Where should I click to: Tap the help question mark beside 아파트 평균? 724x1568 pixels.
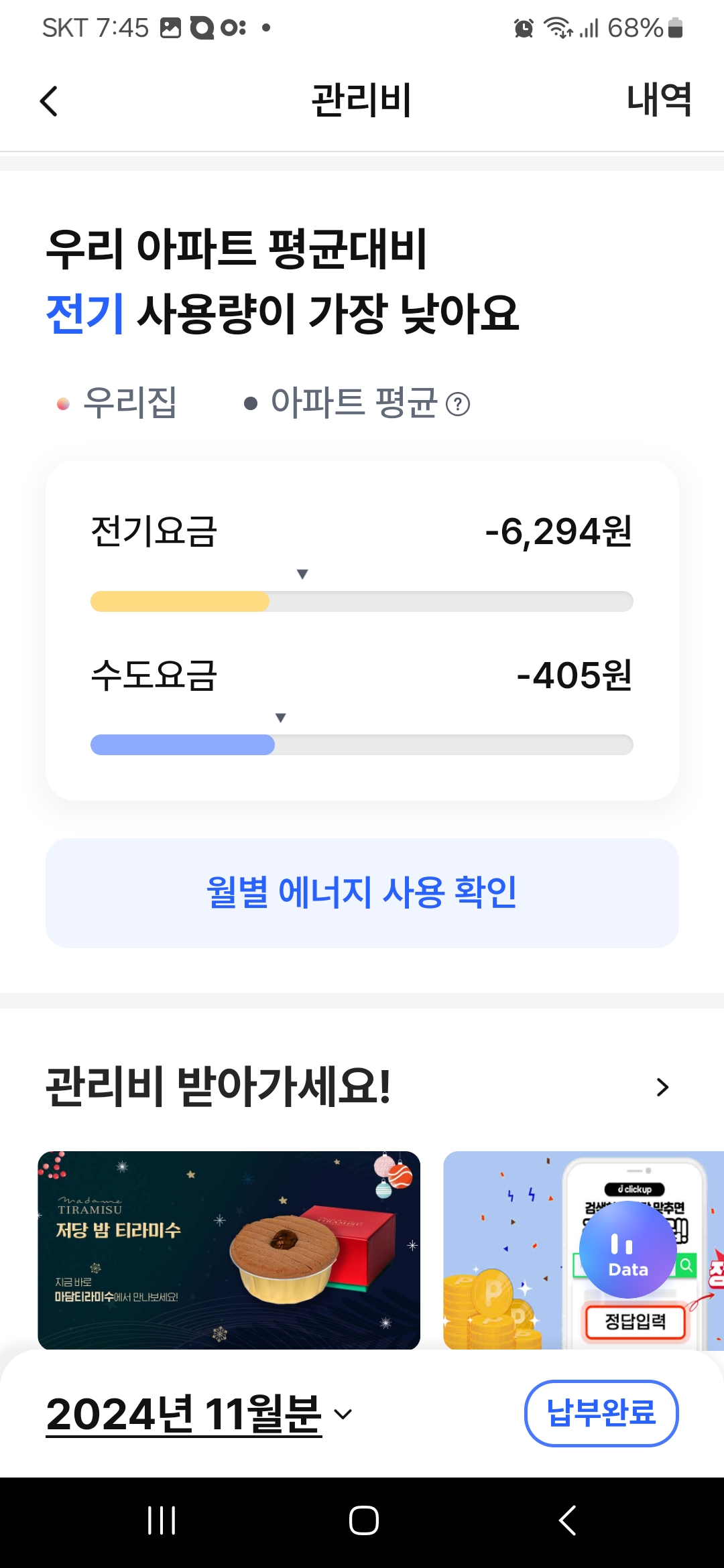(x=458, y=404)
